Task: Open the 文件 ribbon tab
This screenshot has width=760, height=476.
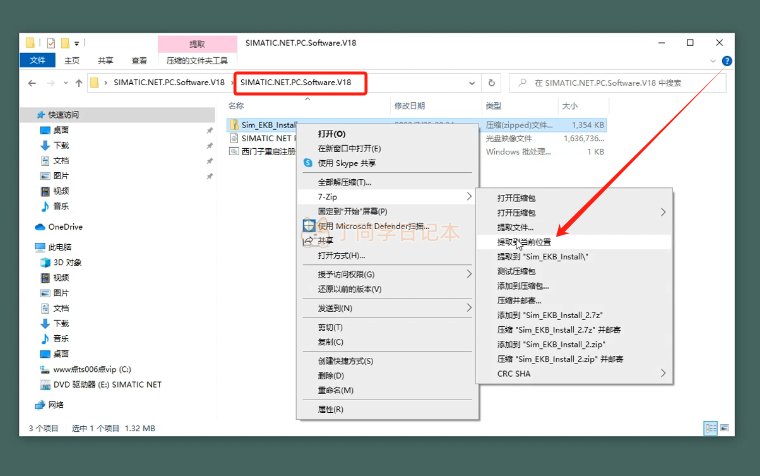Action: point(37,60)
